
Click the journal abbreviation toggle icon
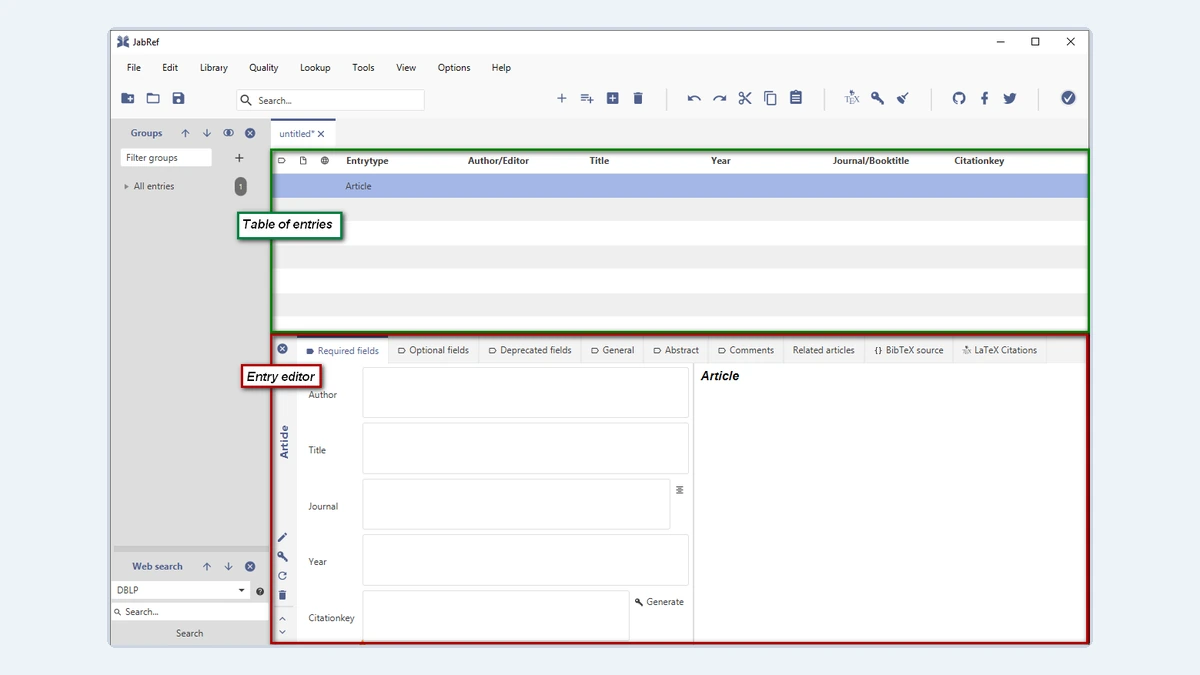679,490
